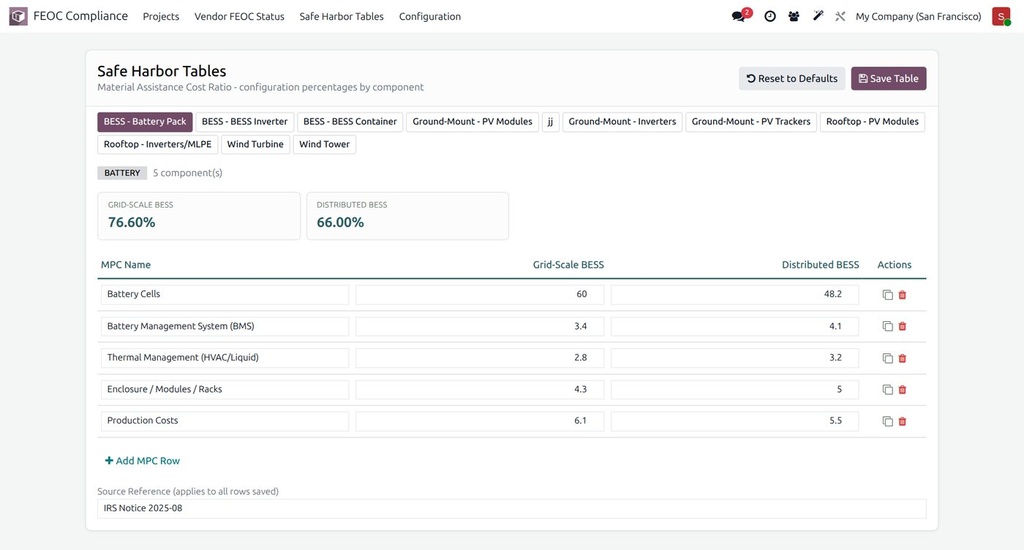Click Reset to Defaults button
This screenshot has height=550, width=1024.
[792, 78]
